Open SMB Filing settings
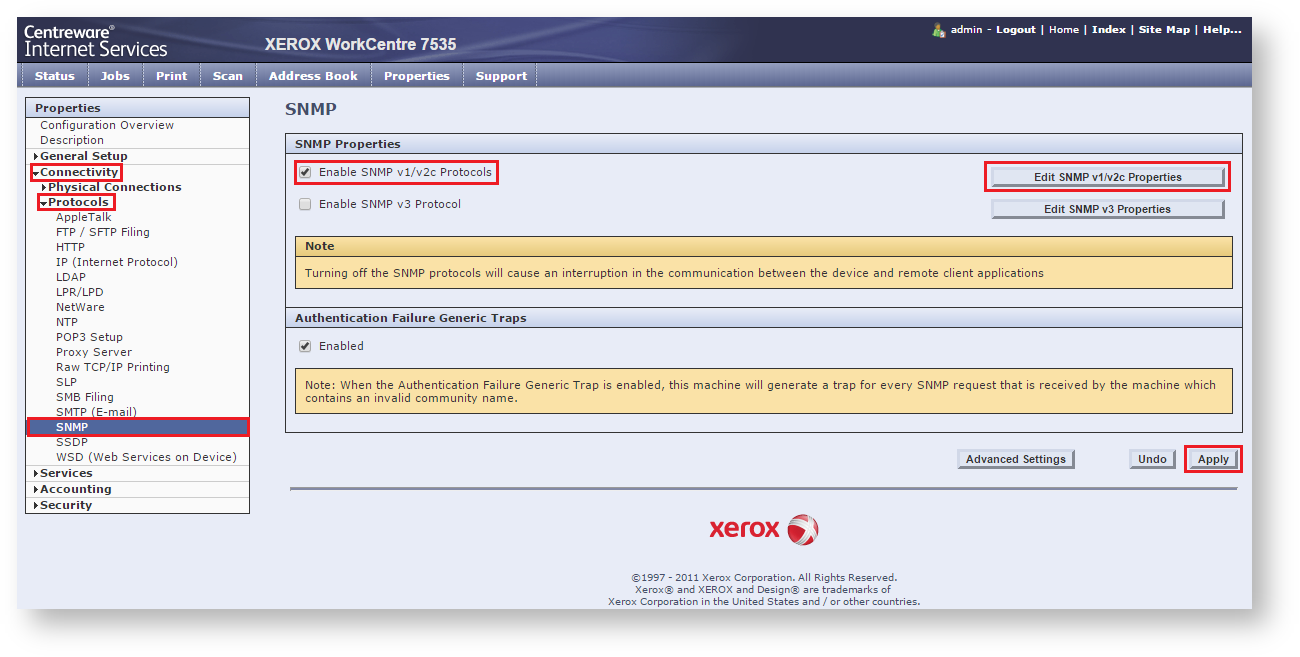The height and width of the screenshot is (657, 1300). [x=85, y=397]
